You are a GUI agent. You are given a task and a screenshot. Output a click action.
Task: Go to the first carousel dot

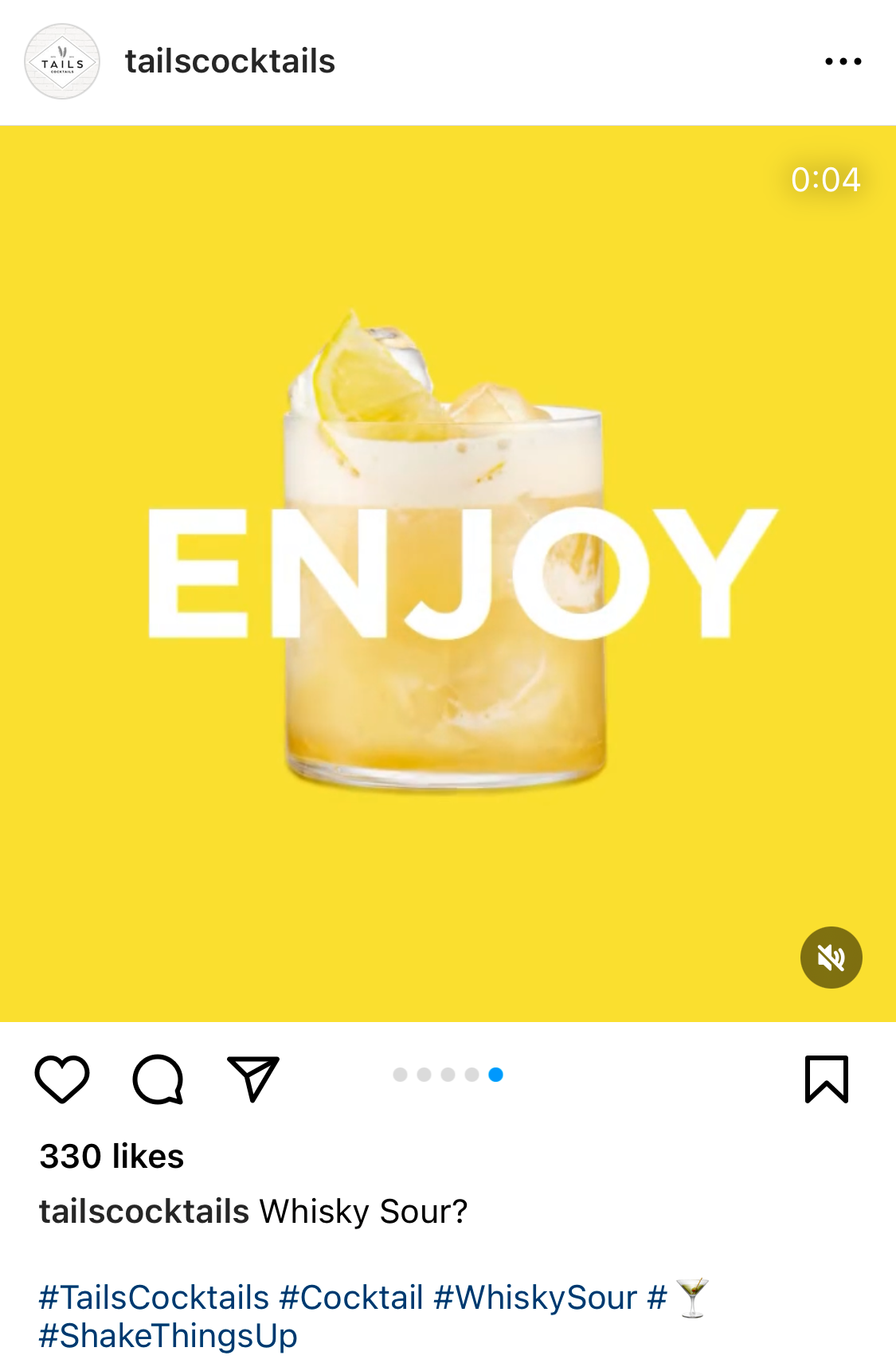tap(401, 1075)
